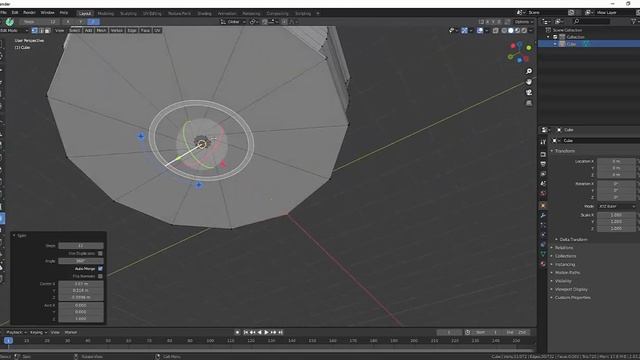Toggle auto keying record button
This screenshot has width=640, height=360.
coord(237,332)
